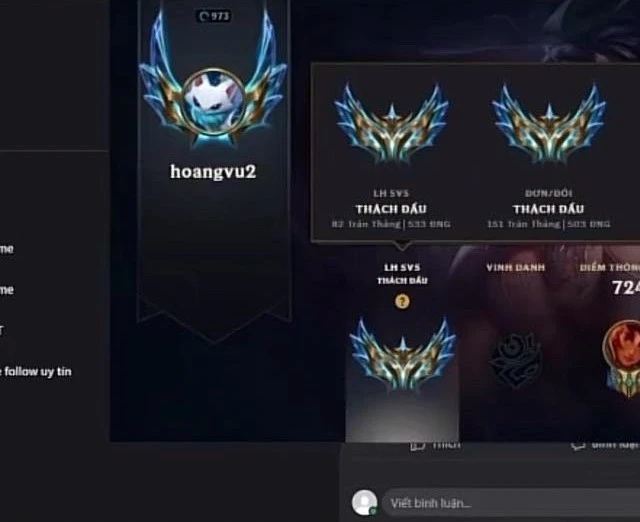The height and width of the screenshot is (522, 640).
Task: Select the Vinh Danh label
Action: (x=516, y=267)
